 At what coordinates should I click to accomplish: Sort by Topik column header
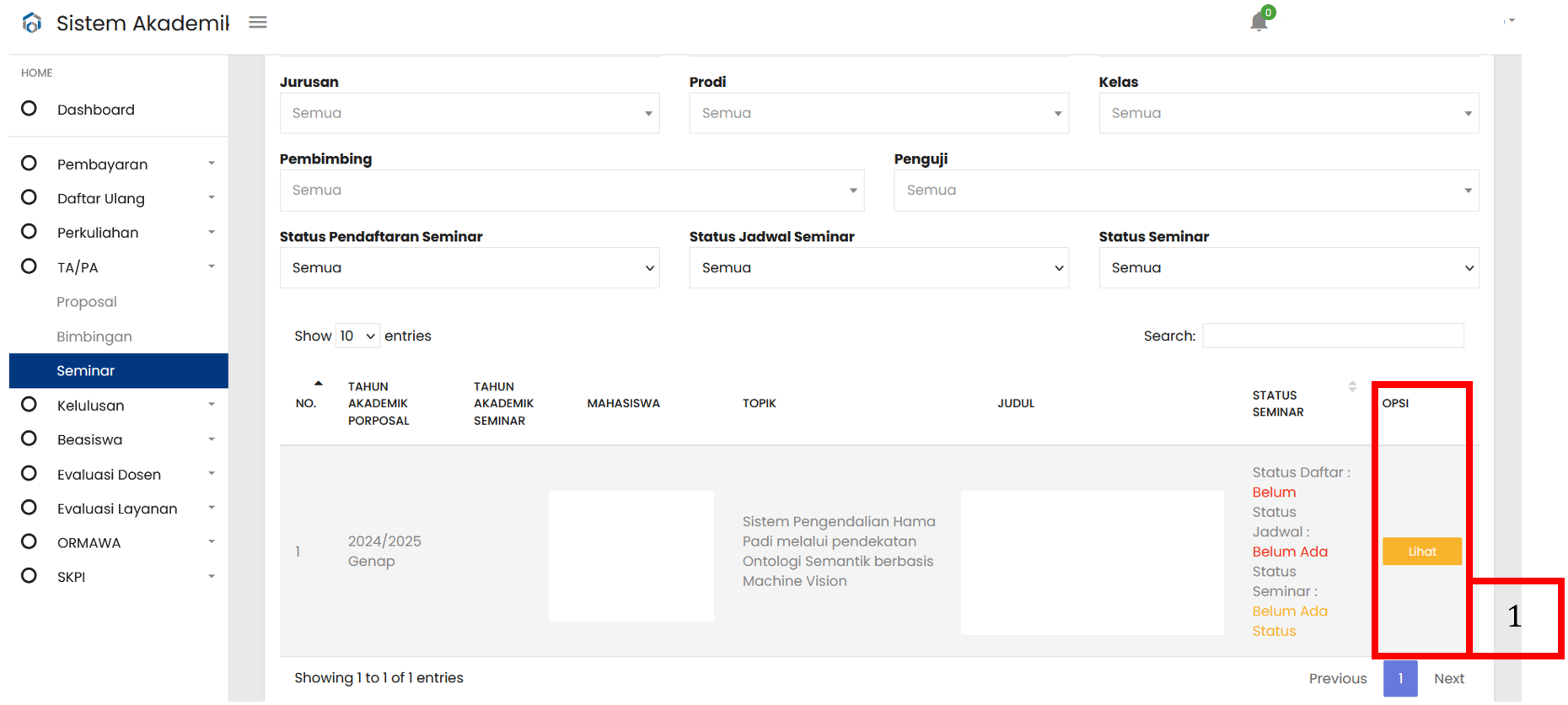(x=760, y=403)
